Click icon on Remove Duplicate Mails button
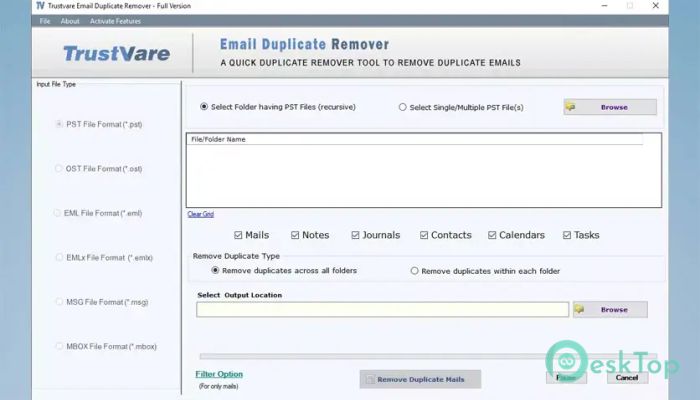This screenshot has height=400, width=700. point(370,379)
